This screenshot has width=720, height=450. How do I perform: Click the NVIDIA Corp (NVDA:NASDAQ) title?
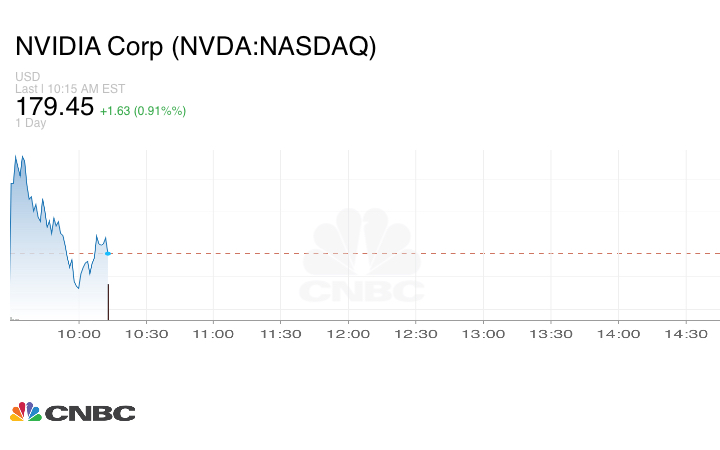[196, 47]
